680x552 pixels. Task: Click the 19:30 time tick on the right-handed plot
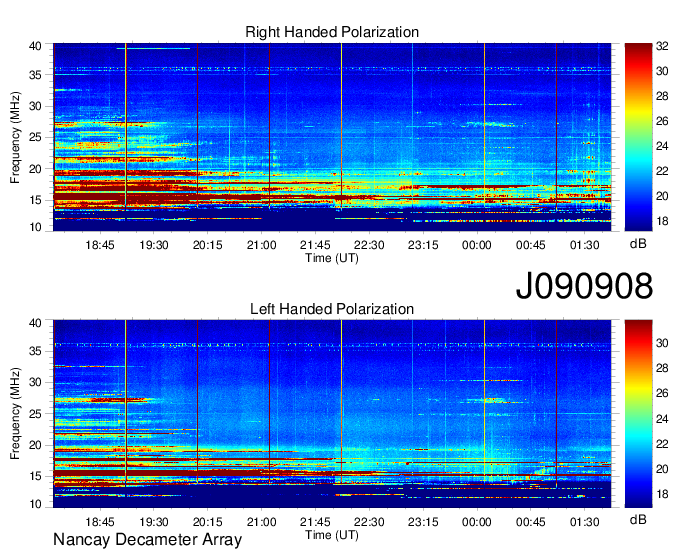(x=154, y=245)
